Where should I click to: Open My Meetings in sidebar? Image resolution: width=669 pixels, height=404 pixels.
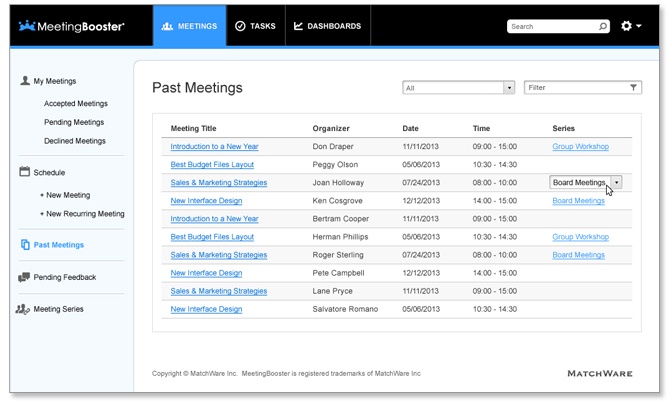[x=55, y=81]
